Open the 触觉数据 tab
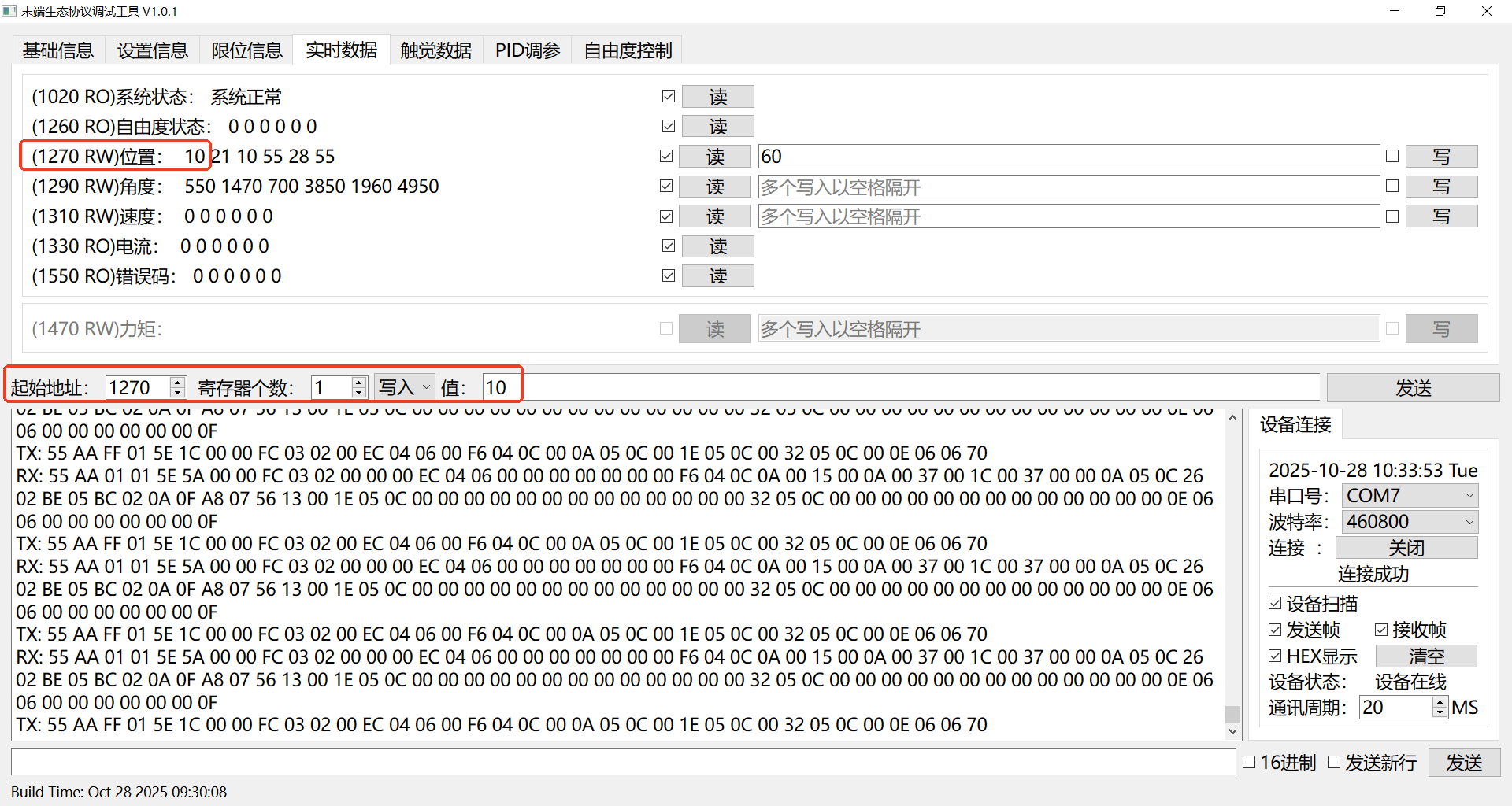The image size is (1512, 806). (x=435, y=50)
